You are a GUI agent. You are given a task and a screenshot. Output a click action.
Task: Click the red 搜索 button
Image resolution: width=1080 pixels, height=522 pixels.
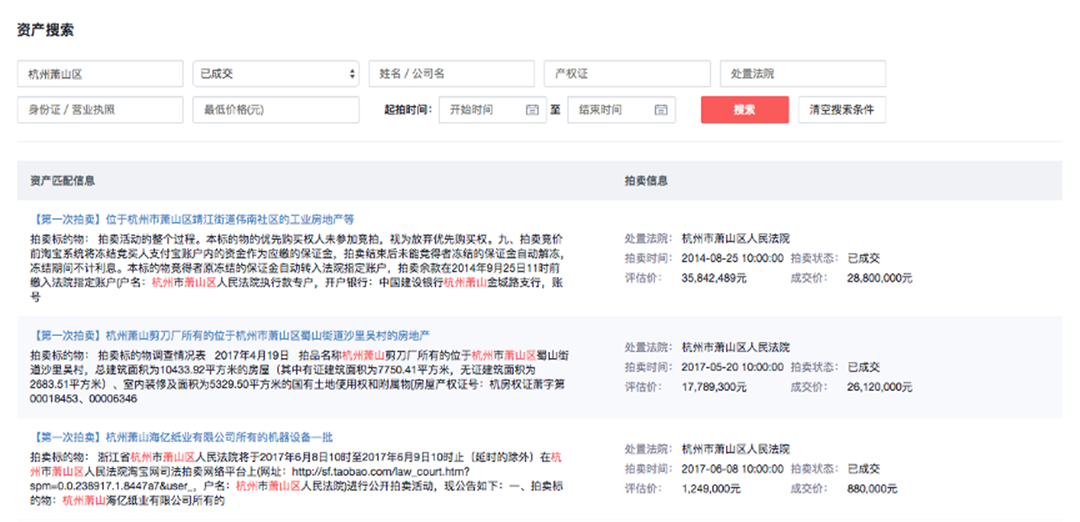(x=745, y=109)
